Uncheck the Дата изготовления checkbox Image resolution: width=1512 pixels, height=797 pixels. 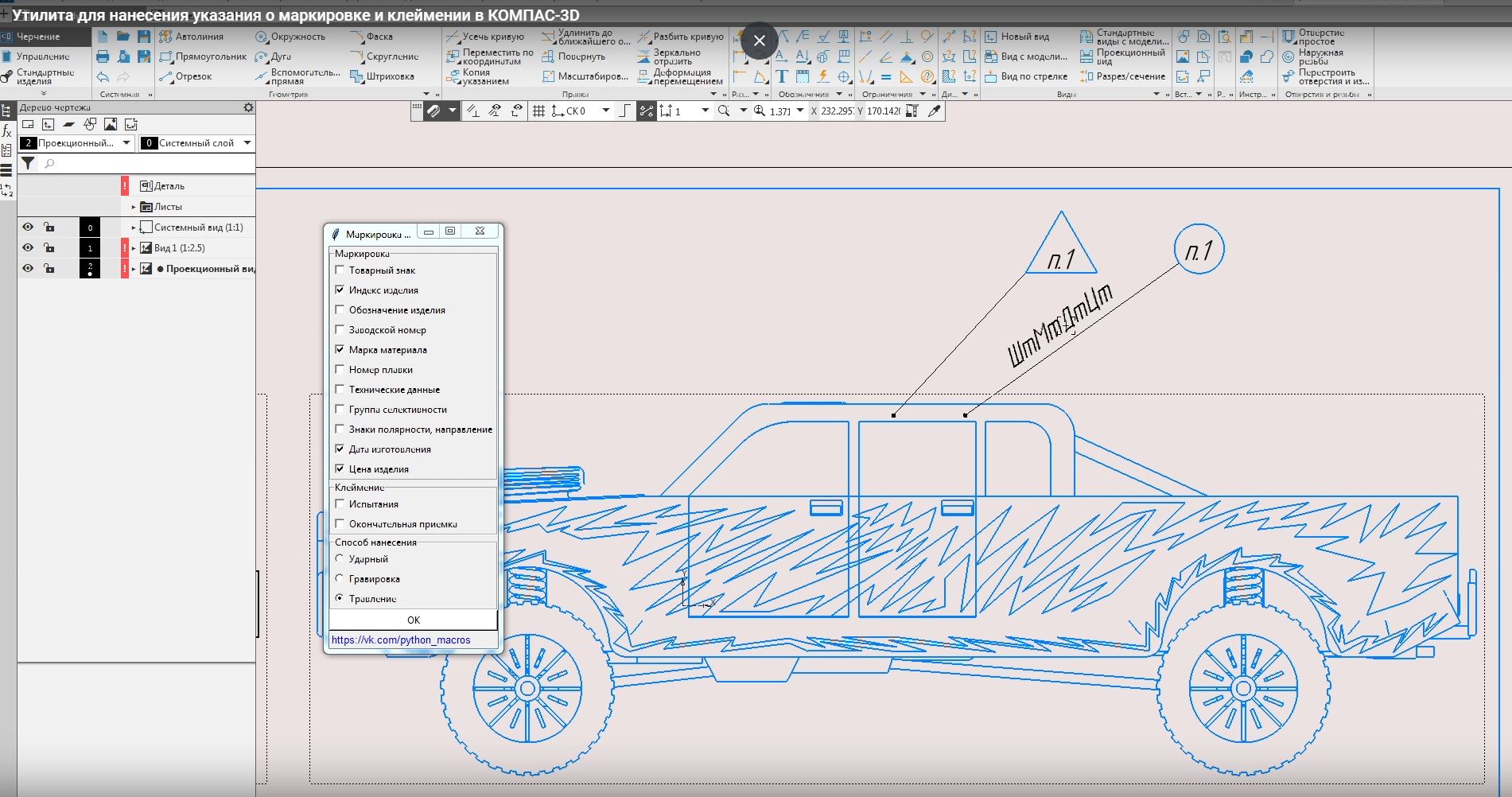[x=340, y=449]
